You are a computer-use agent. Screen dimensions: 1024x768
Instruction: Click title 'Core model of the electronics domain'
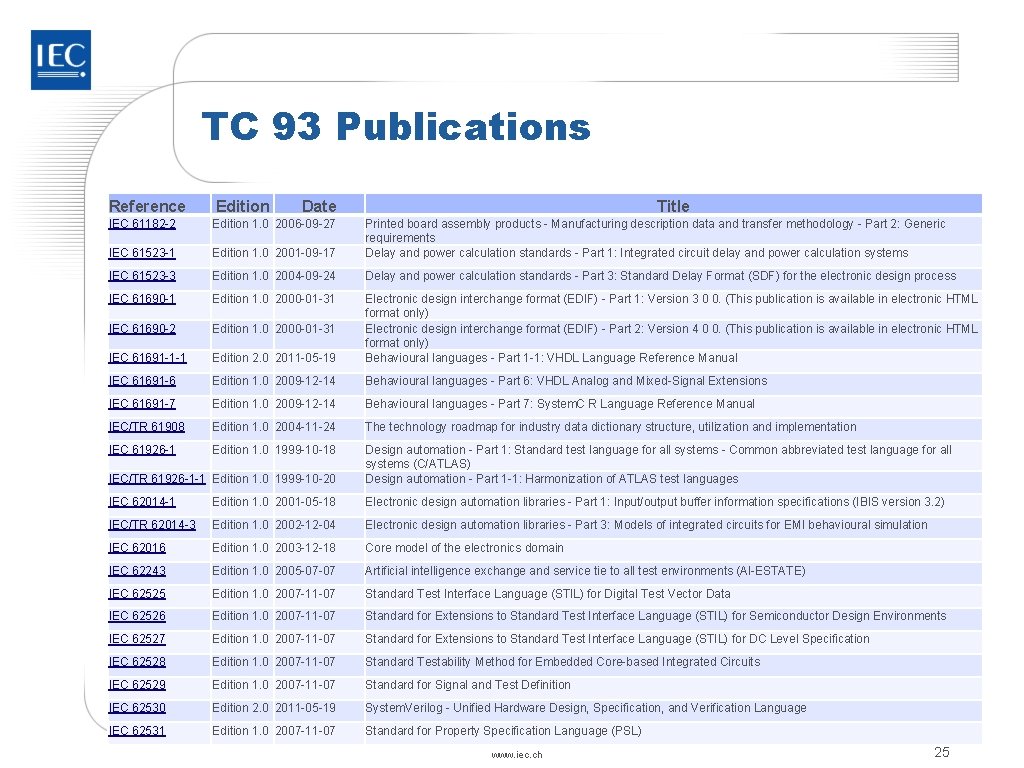point(464,548)
